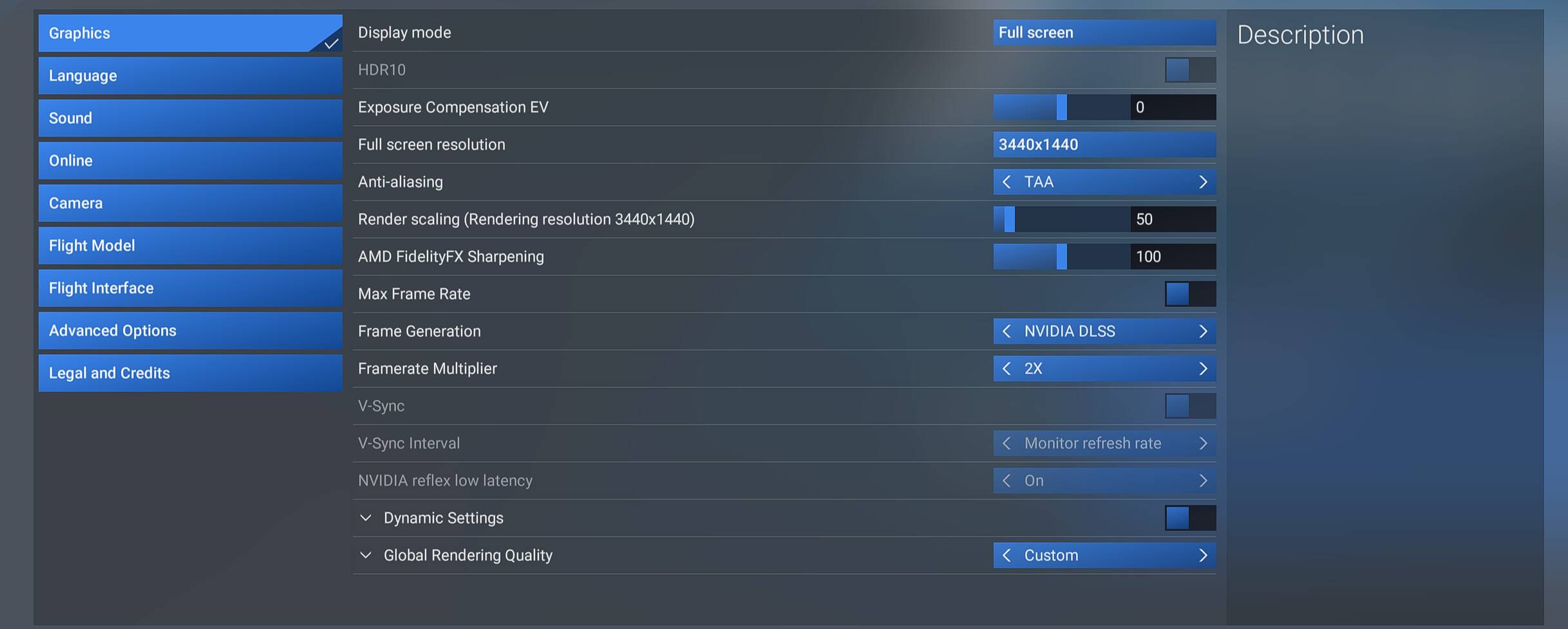This screenshot has width=1568, height=629.
Task: Click the Monitor refresh rate value
Action: (1093, 444)
